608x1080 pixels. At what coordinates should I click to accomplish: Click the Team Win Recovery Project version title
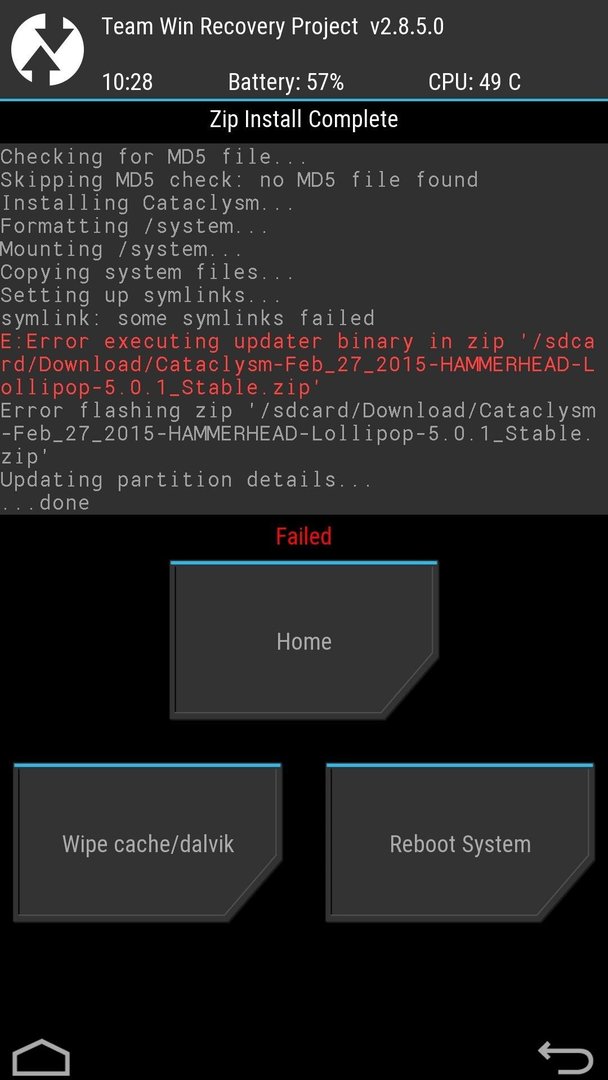[x=273, y=28]
